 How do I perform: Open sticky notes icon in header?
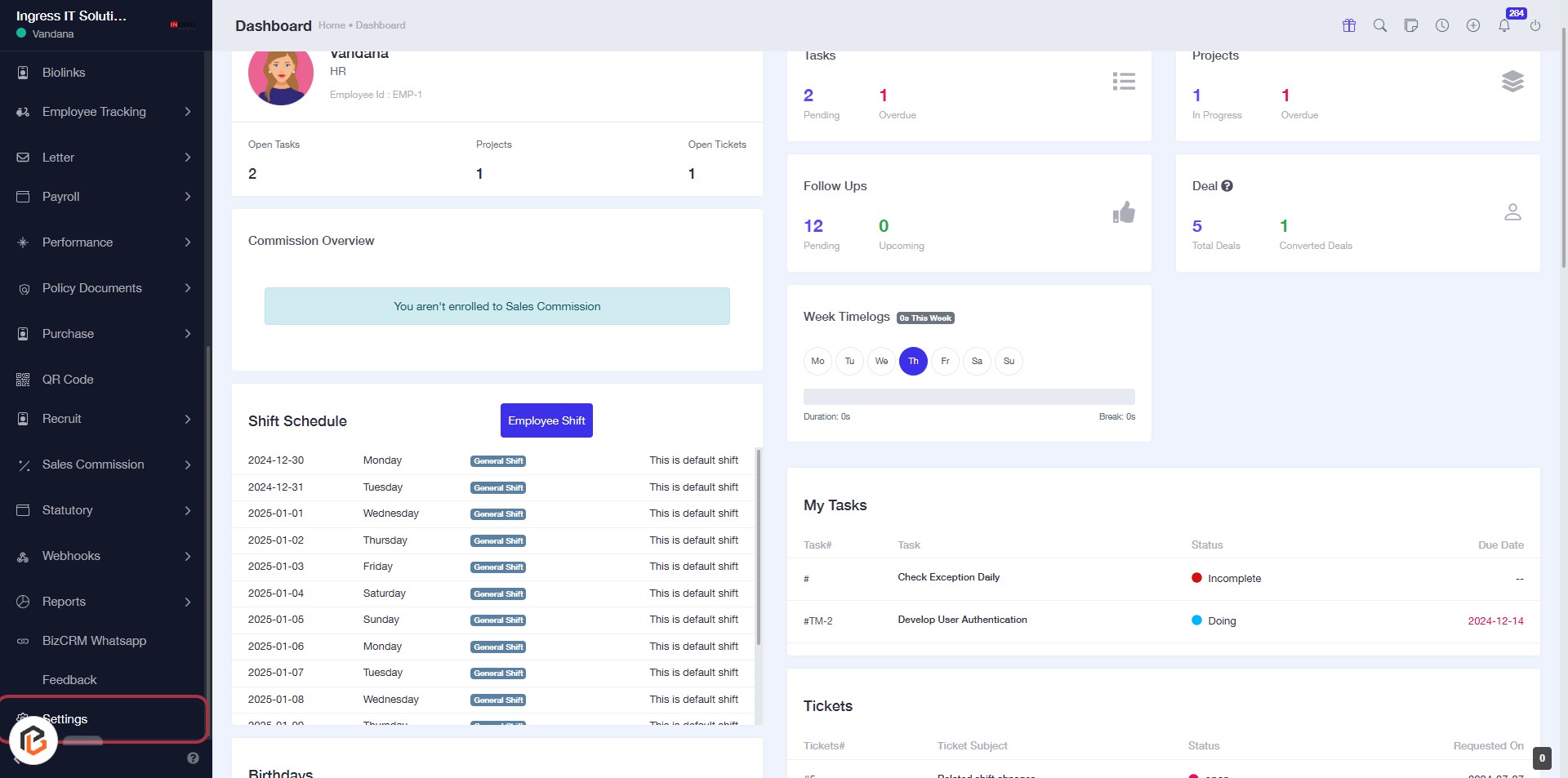coord(1411,25)
